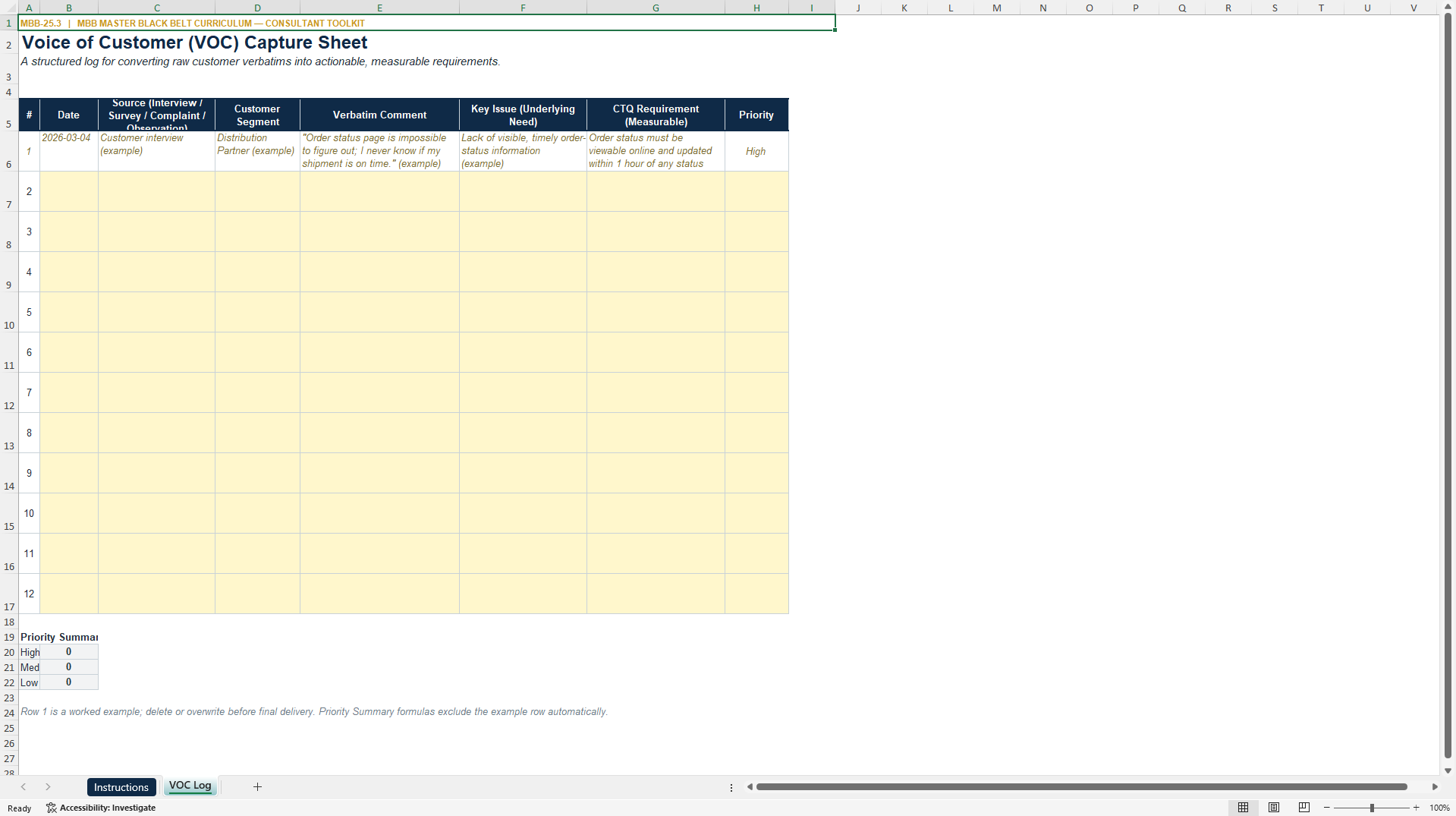Open the Instructions sheet tab

point(121,787)
